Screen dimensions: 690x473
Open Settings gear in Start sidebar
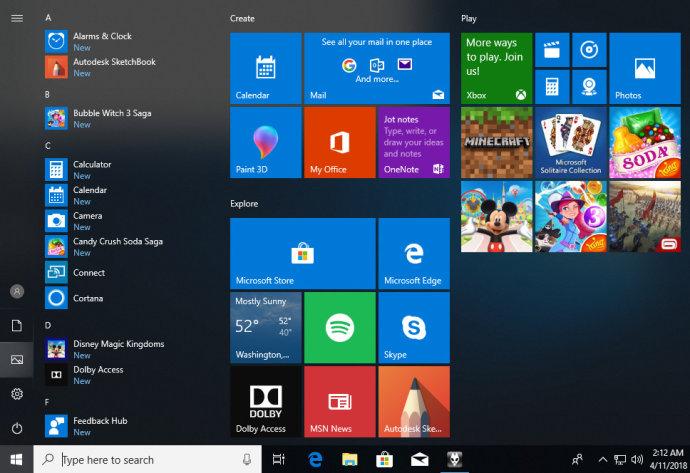[17, 394]
